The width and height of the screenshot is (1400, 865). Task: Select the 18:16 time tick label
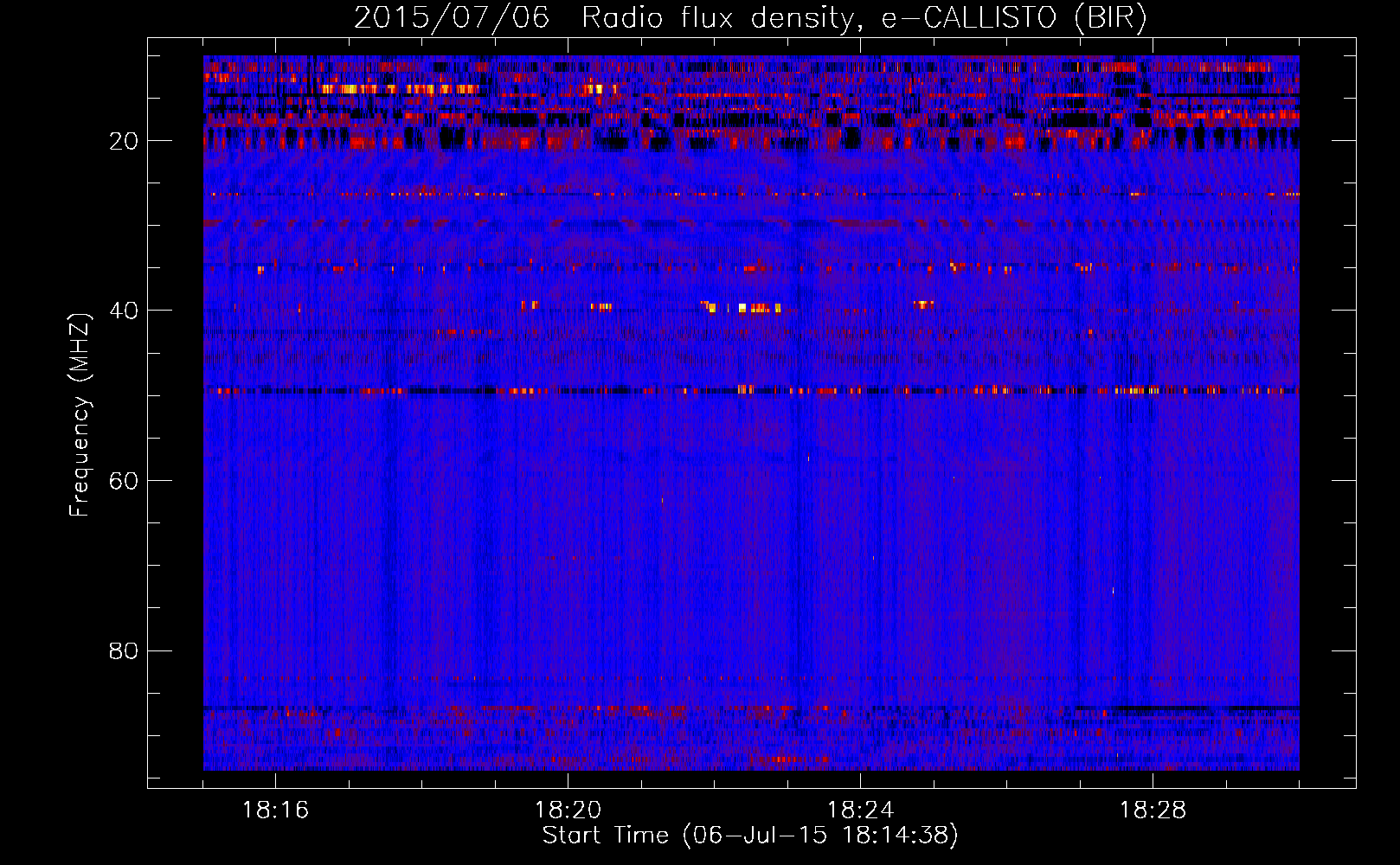275,811
